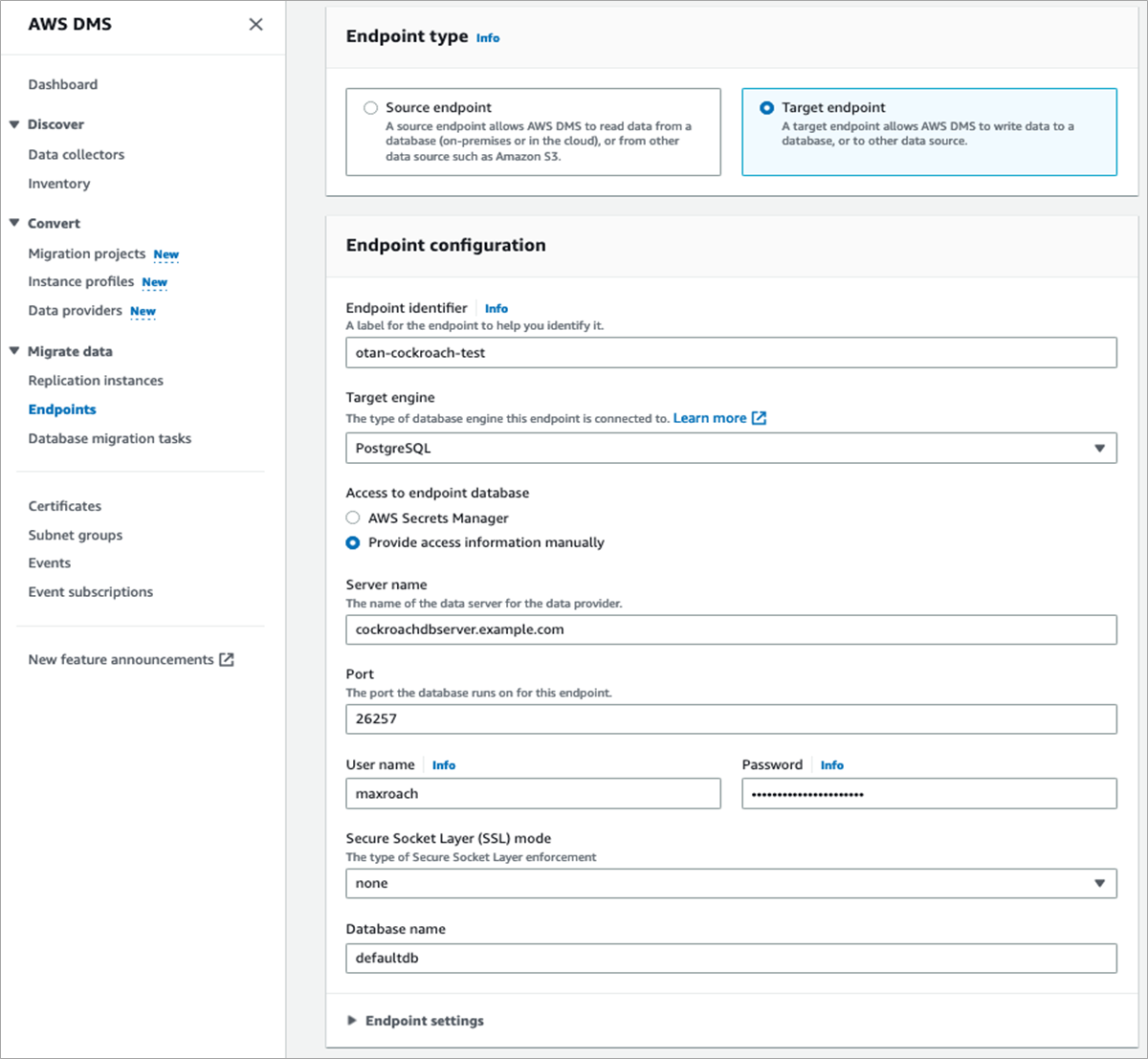The height and width of the screenshot is (1059, 1148).
Task: Select Provide access information manually
Action: pos(353,542)
